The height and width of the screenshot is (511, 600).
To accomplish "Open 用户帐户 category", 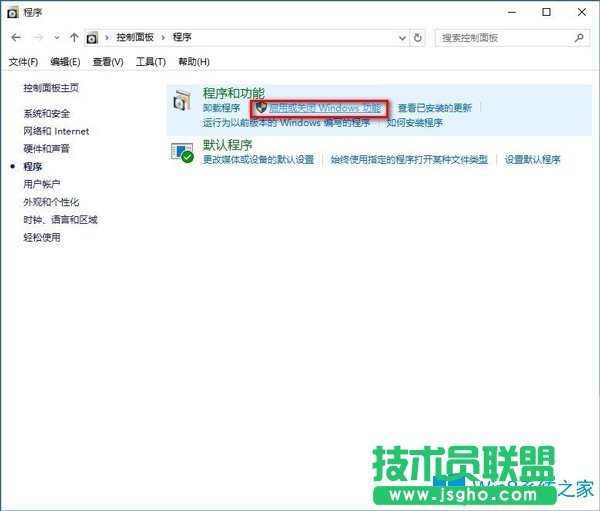I will coord(42,184).
